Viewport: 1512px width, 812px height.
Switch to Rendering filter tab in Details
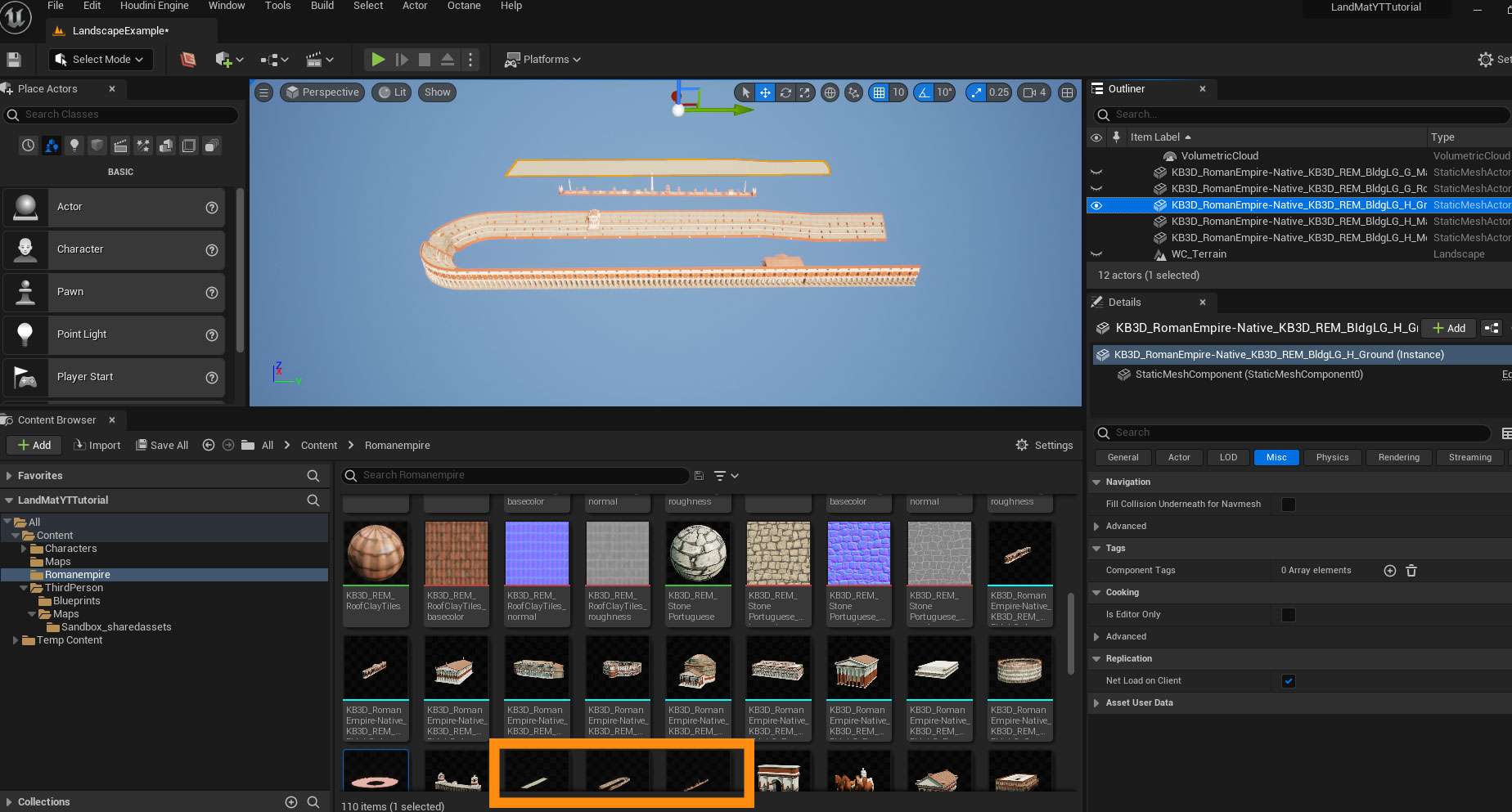click(1398, 458)
